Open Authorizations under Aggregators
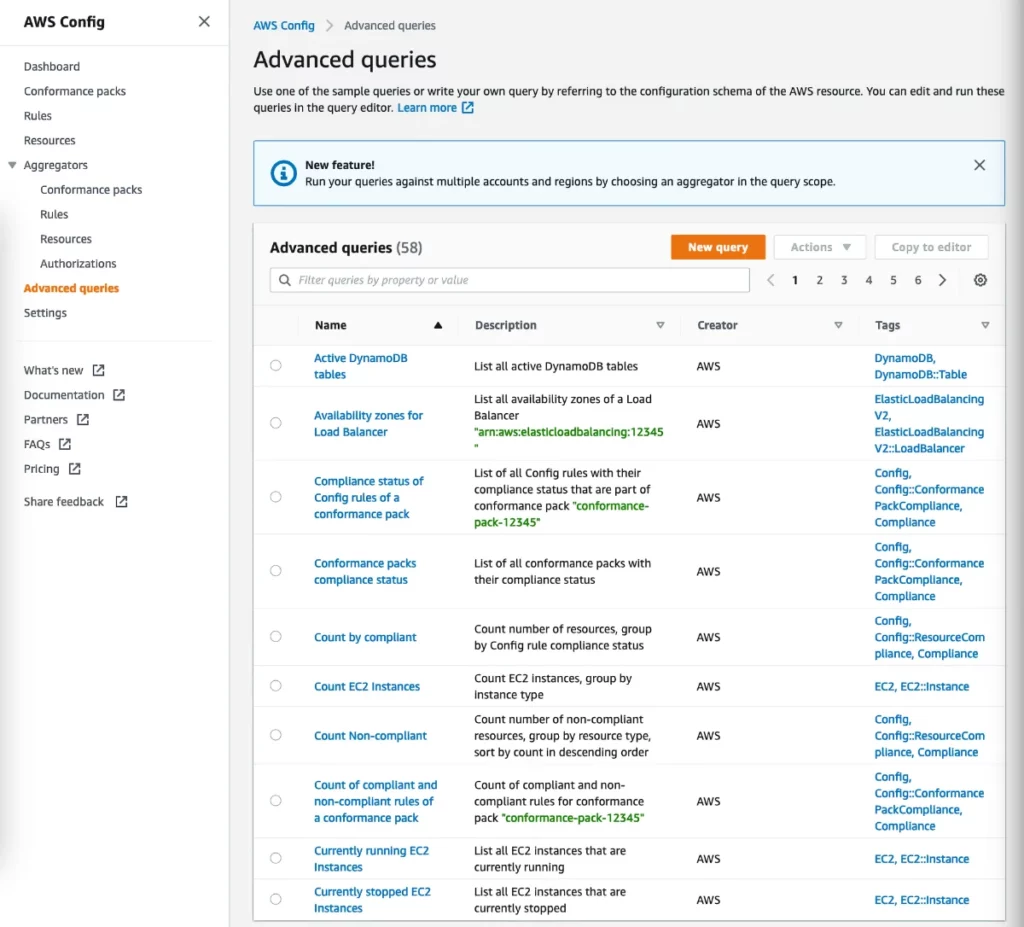Viewport: 1024px width, 927px height. pyautogui.click(x=78, y=264)
